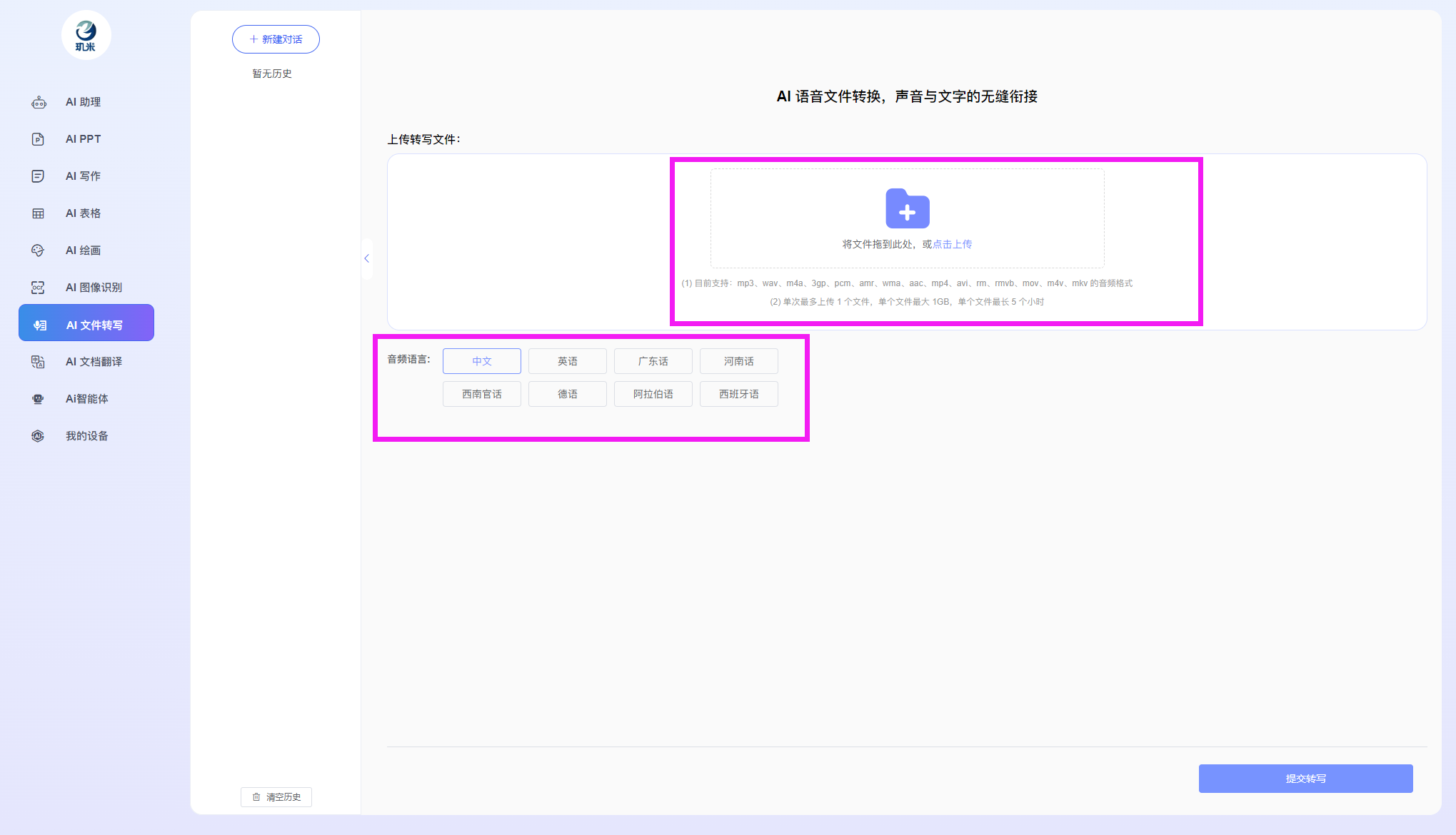Collapse the history panel with arrow
Image resolution: width=1456 pixels, height=835 pixels.
366,258
